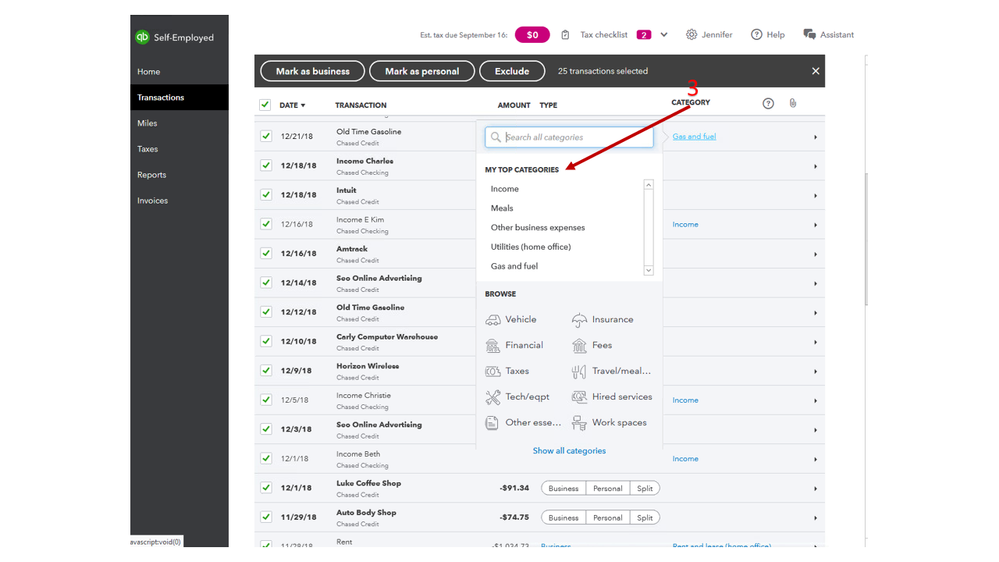Click the attachment paperclip column icon

(x=792, y=103)
